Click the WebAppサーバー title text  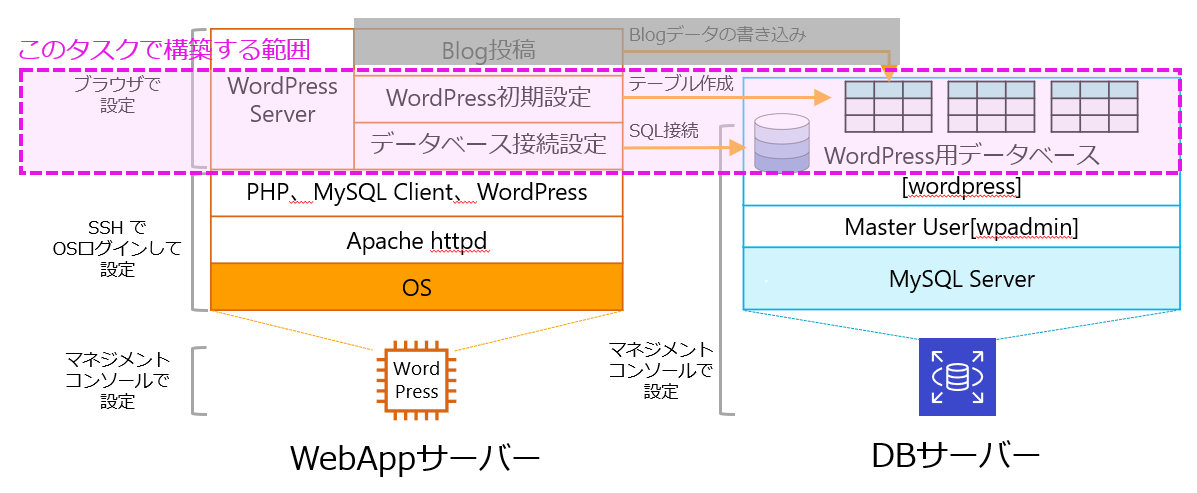pyautogui.click(x=415, y=458)
